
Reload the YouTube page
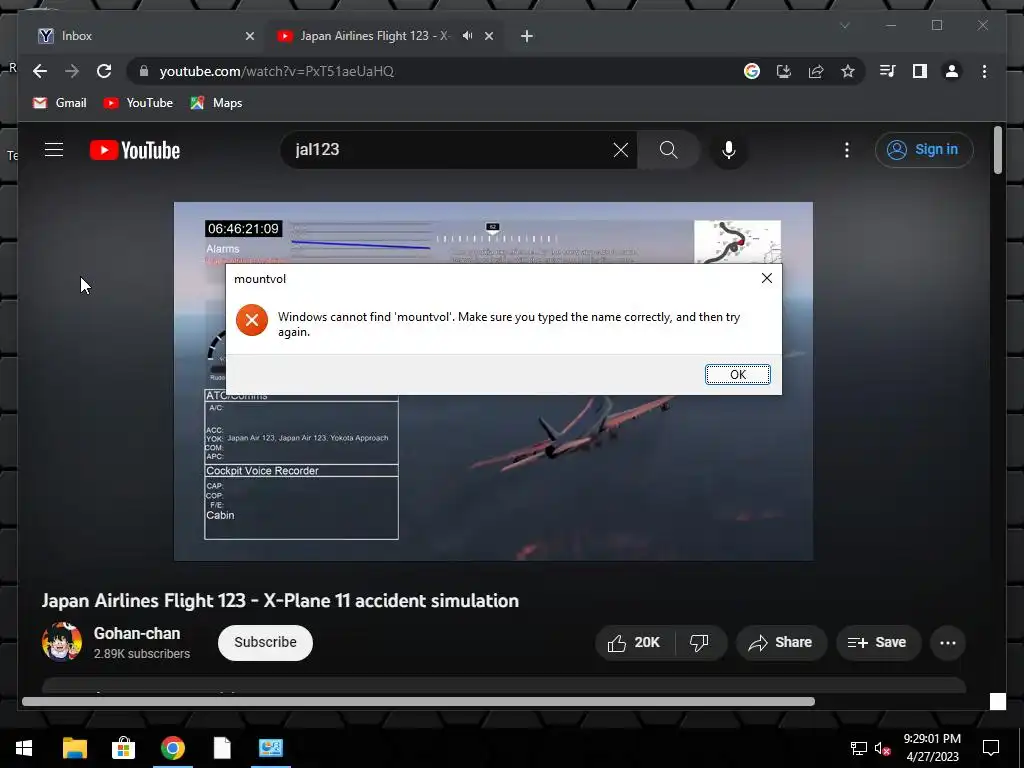point(104,71)
